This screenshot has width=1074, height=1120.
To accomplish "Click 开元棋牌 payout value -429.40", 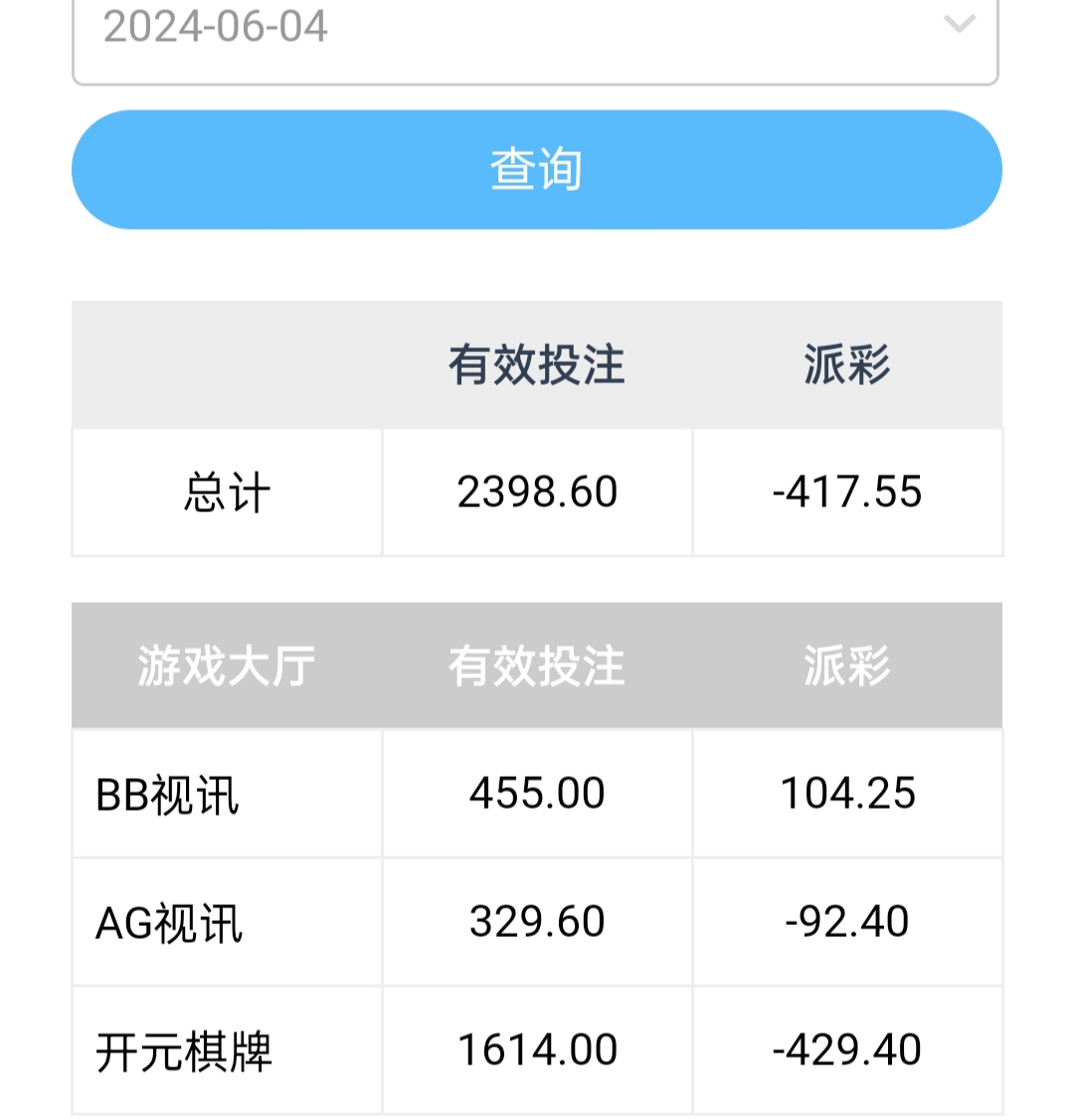I will (847, 1050).
